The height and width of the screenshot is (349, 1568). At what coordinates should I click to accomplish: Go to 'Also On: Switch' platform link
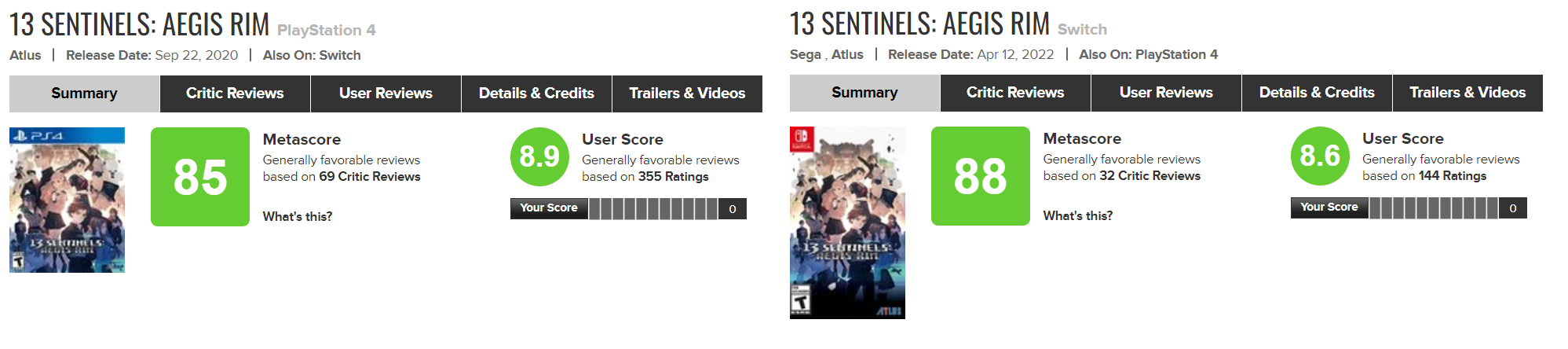click(x=340, y=55)
